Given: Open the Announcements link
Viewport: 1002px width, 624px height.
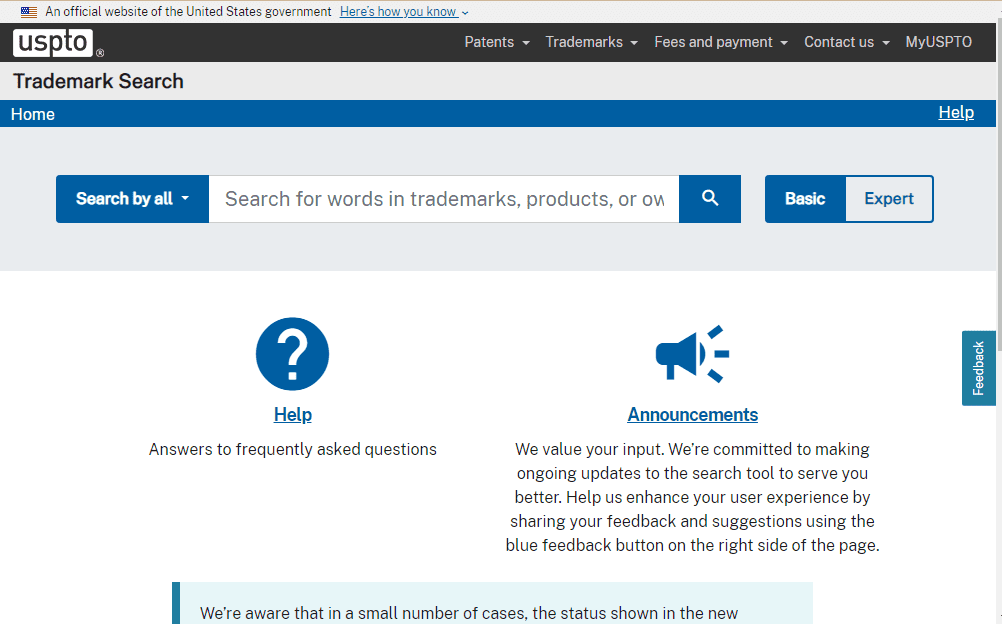Looking at the screenshot, I should [693, 414].
